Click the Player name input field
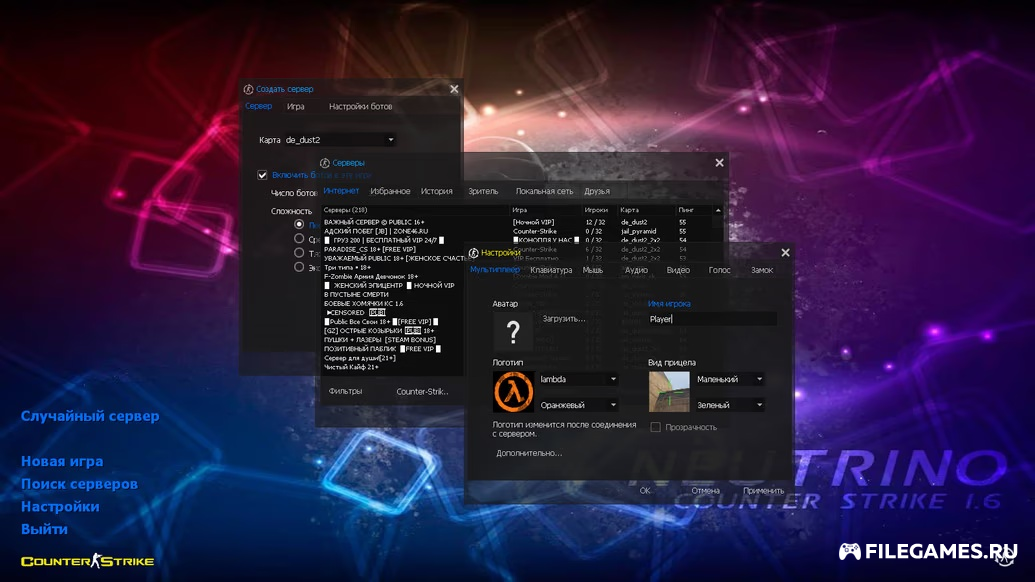 [x=712, y=319]
